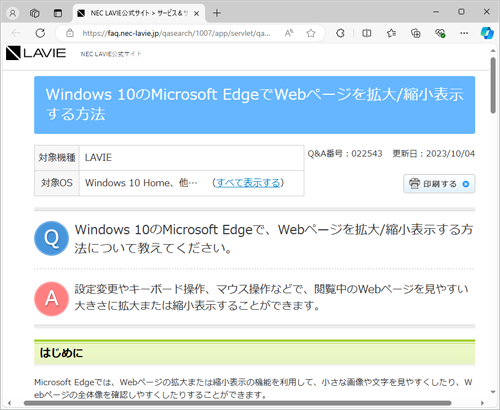Open Settings and more ellipsis menu

pyautogui.click(x=464, y=33)
